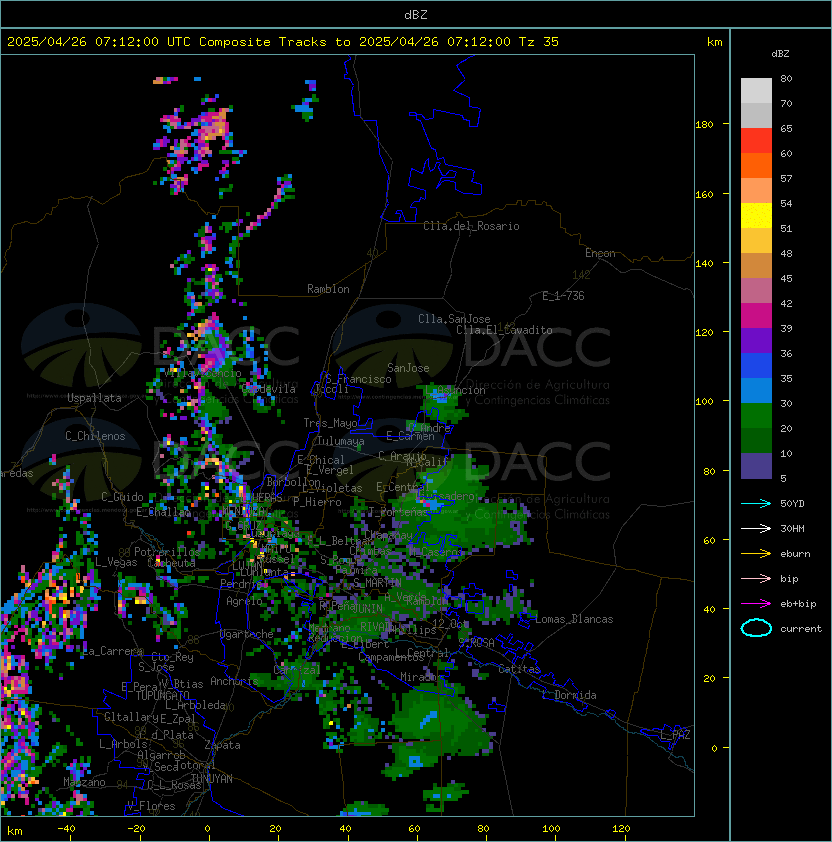Pick the bright yellow 54-51 dBZ swatch
Image resolution: width=832 pixels, height=842 pixels.
click(756, 215)
